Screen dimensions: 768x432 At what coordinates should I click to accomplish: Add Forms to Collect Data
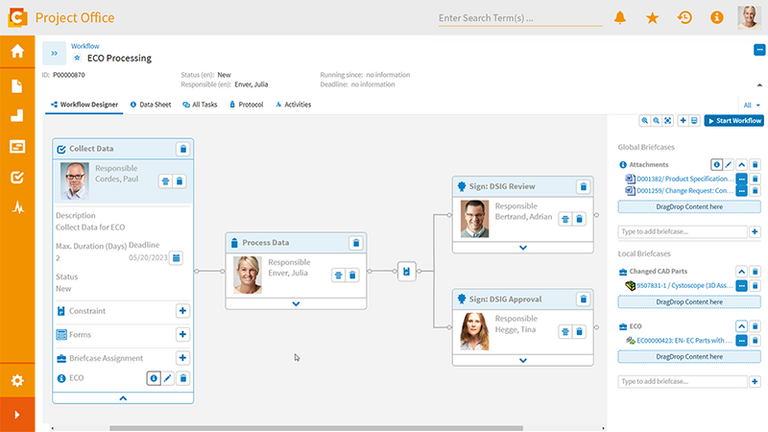183,334
